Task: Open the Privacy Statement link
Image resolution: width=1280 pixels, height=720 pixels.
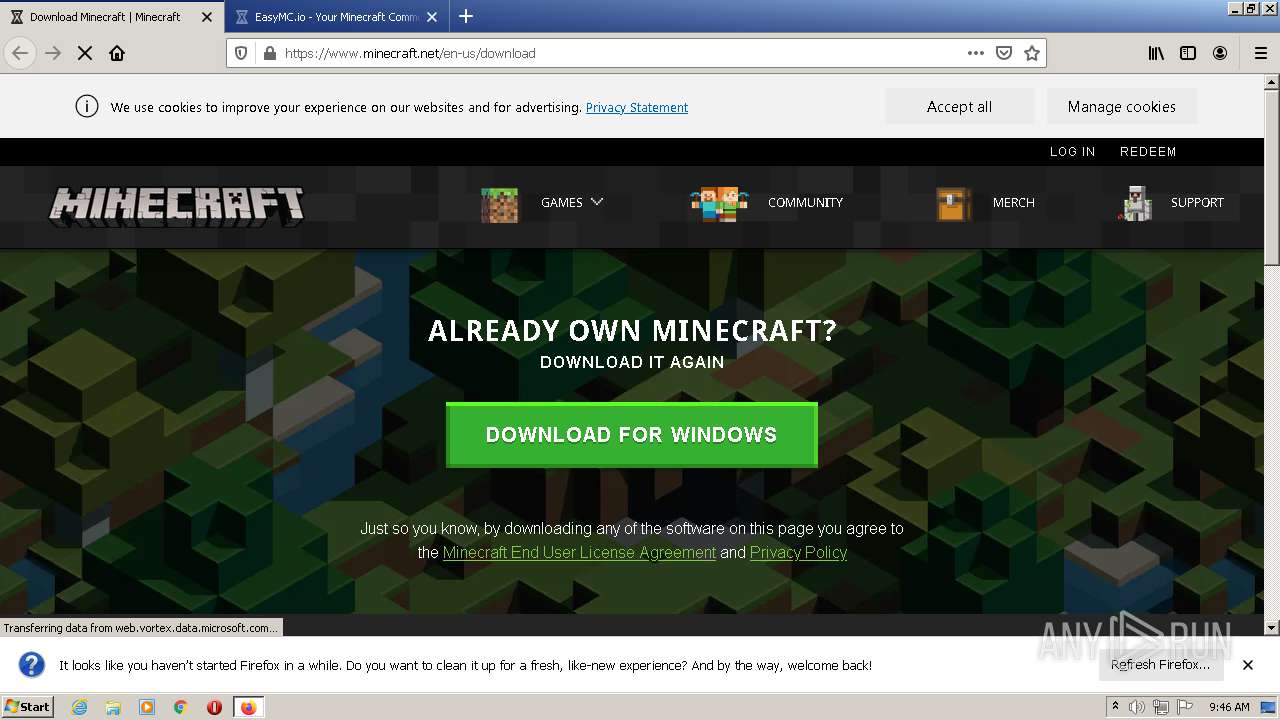Action: click(x=637, y=107)
